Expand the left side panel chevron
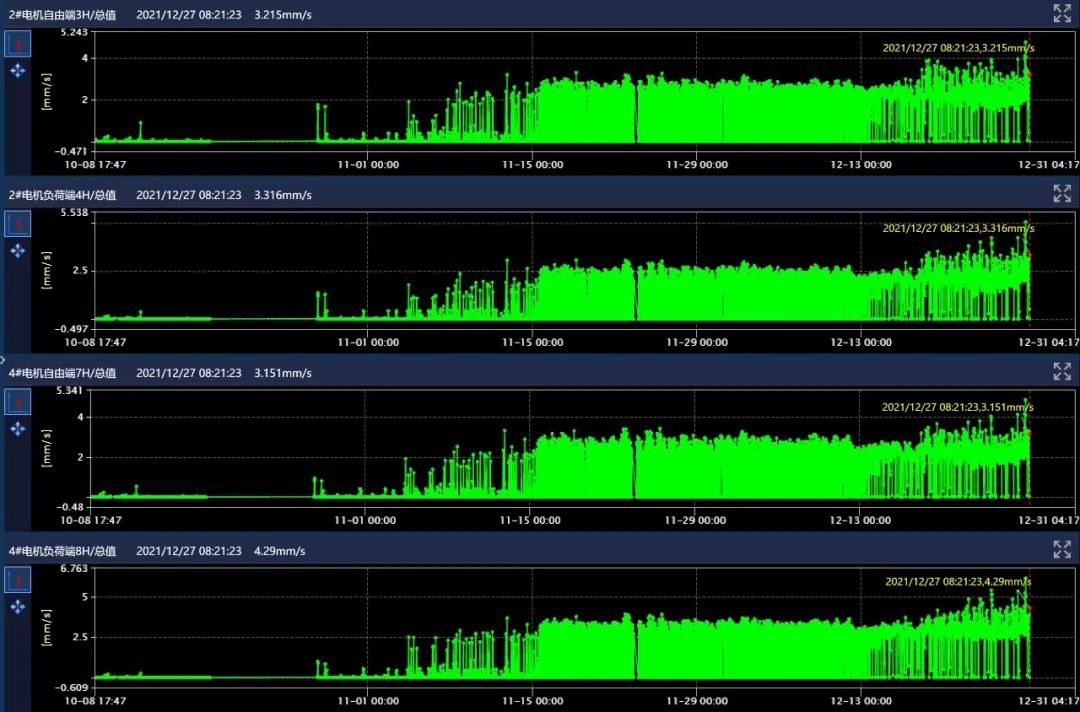 (x=3, y=358)
